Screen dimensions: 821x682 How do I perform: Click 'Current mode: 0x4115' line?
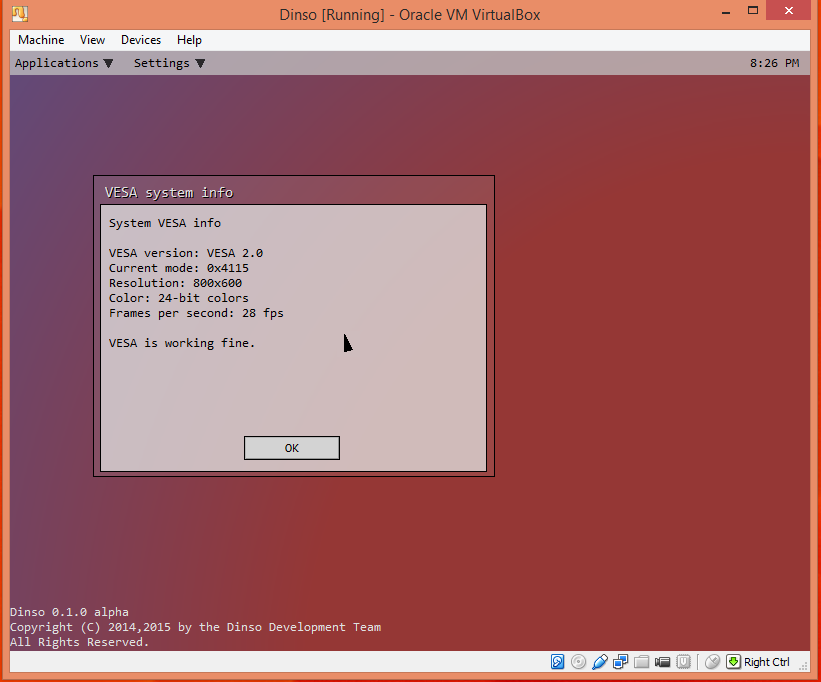coord(179,268)
